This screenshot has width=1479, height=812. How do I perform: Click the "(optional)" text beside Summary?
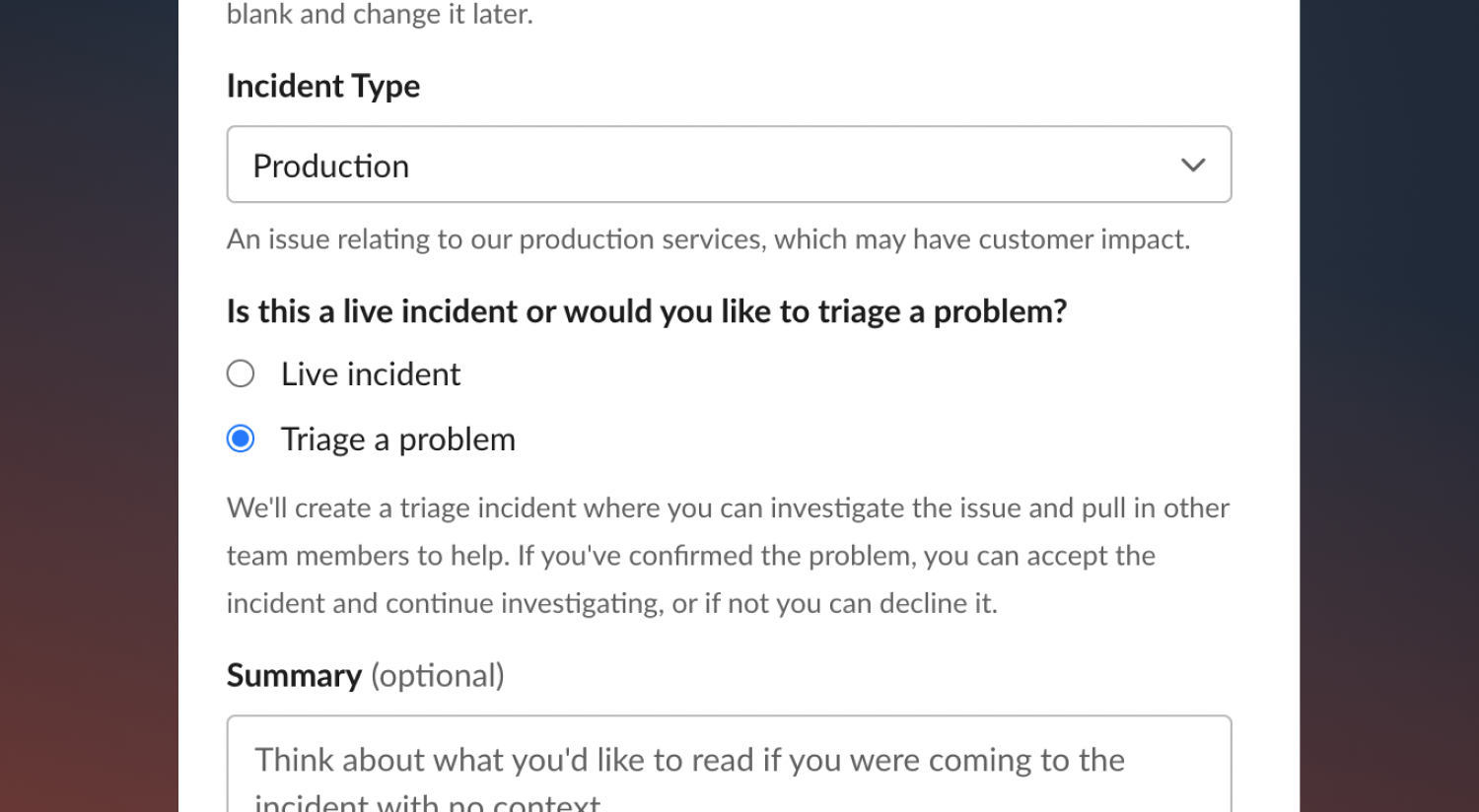point(438,676)
